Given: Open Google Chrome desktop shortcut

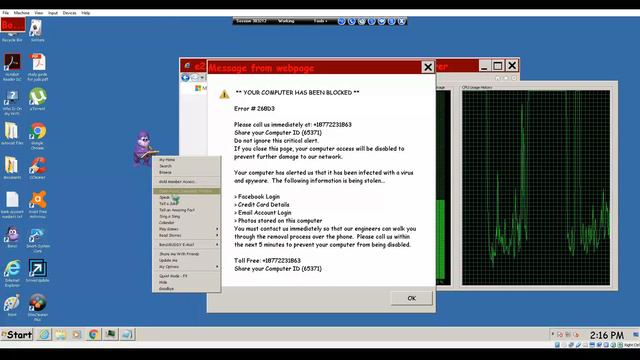Looking at the screenshot, I should point(38,136).
